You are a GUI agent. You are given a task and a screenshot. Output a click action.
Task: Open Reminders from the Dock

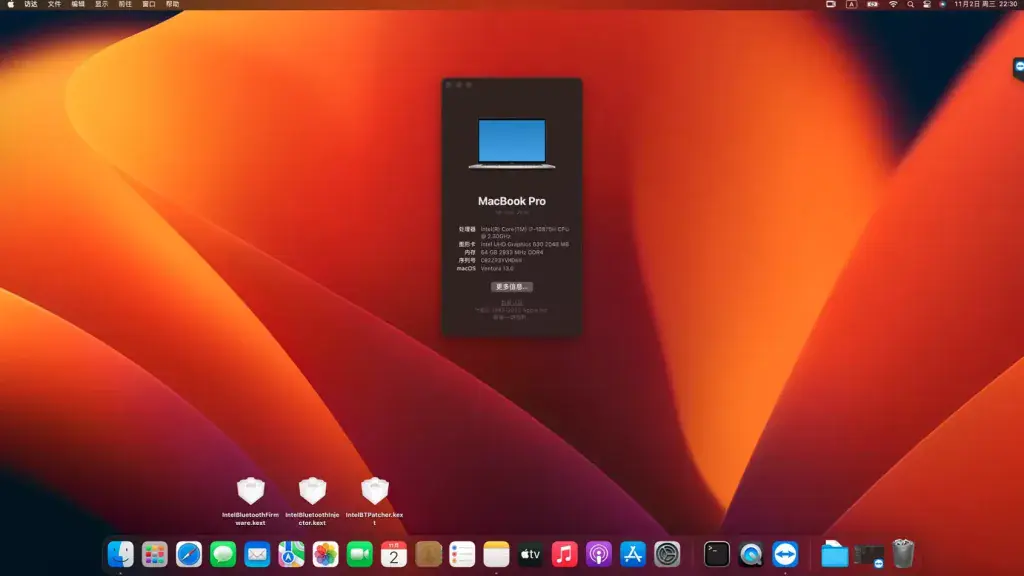pos(462,554)
